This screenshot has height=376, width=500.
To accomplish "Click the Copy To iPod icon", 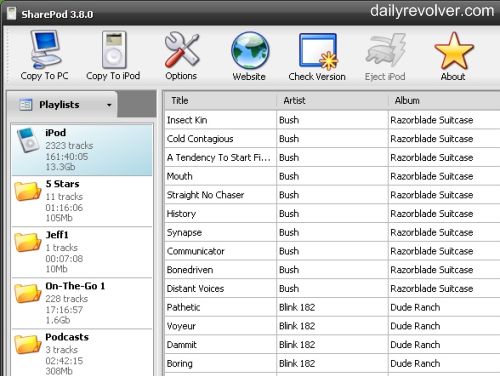I will (114, 50).
